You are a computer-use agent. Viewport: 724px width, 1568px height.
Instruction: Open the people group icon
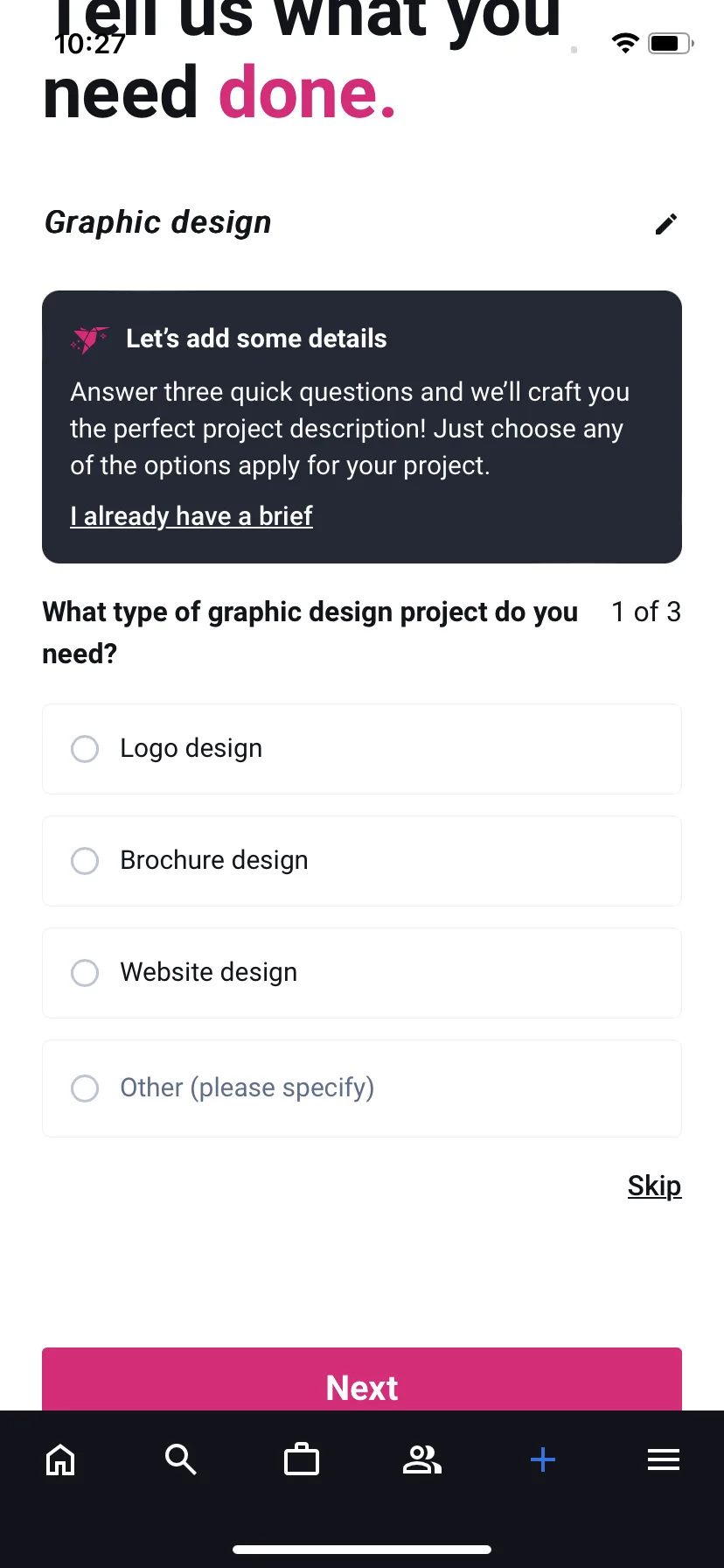[x=422, y=1459]
